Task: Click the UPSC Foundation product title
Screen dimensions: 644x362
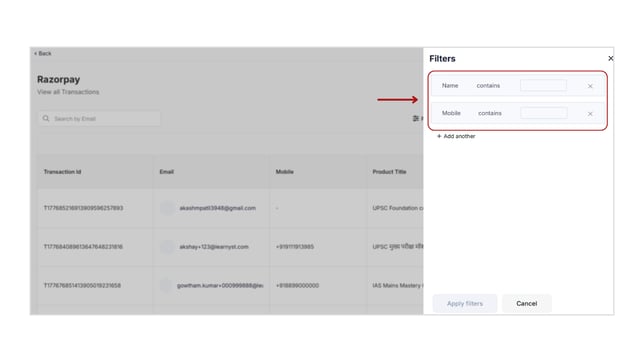Action: [x=398, y=208]
